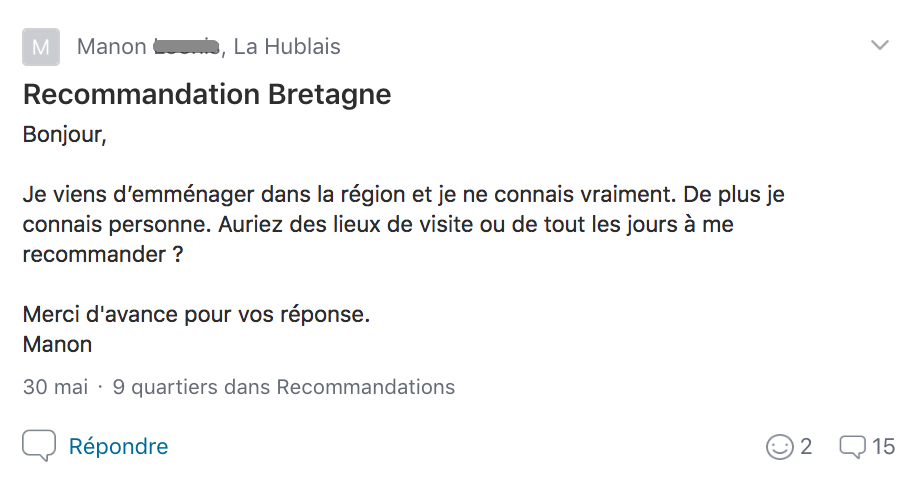Open the post options chevron menu
Viewport: 920px width, 484px height.
tap(880, 45)
